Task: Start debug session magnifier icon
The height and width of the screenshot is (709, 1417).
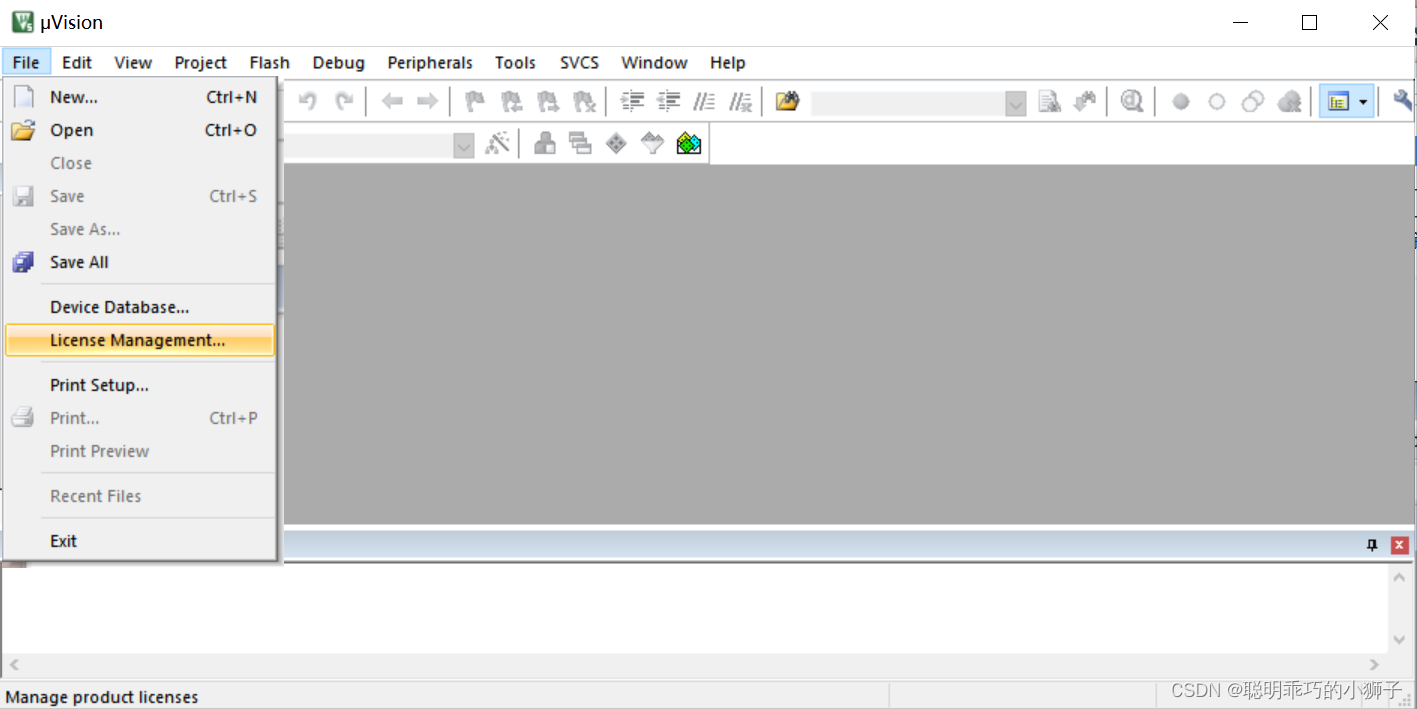Action: coord(1132,101)
